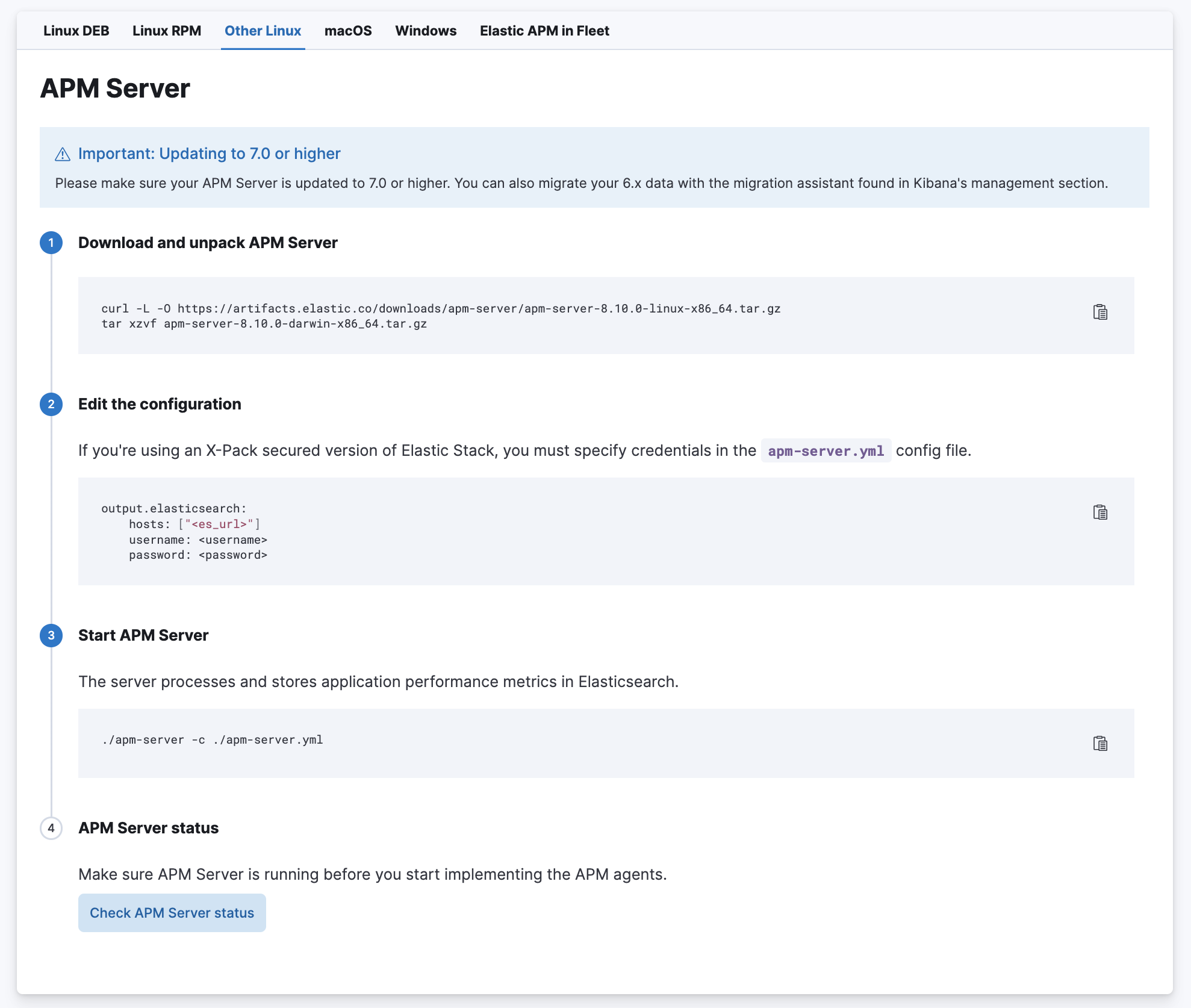
Task: Click the apm-server.yml inline code
Action: (826, 451)
